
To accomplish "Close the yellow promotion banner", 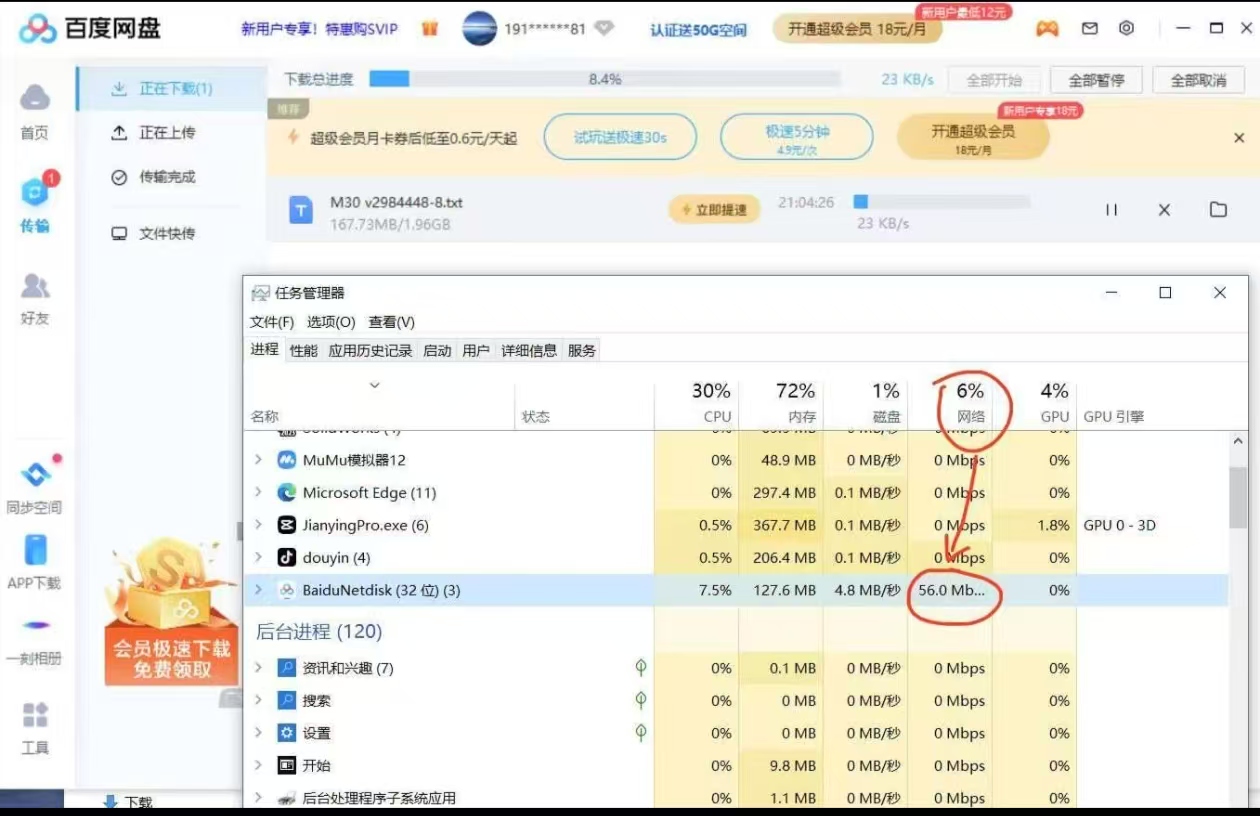I will (x=1239, y=138).
